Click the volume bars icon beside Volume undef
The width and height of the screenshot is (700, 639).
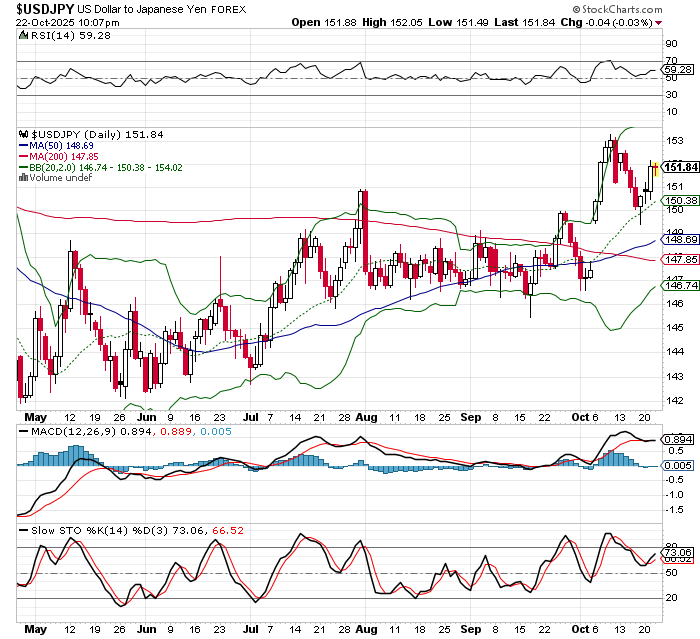pyautogui.click(x=24, y=178)
